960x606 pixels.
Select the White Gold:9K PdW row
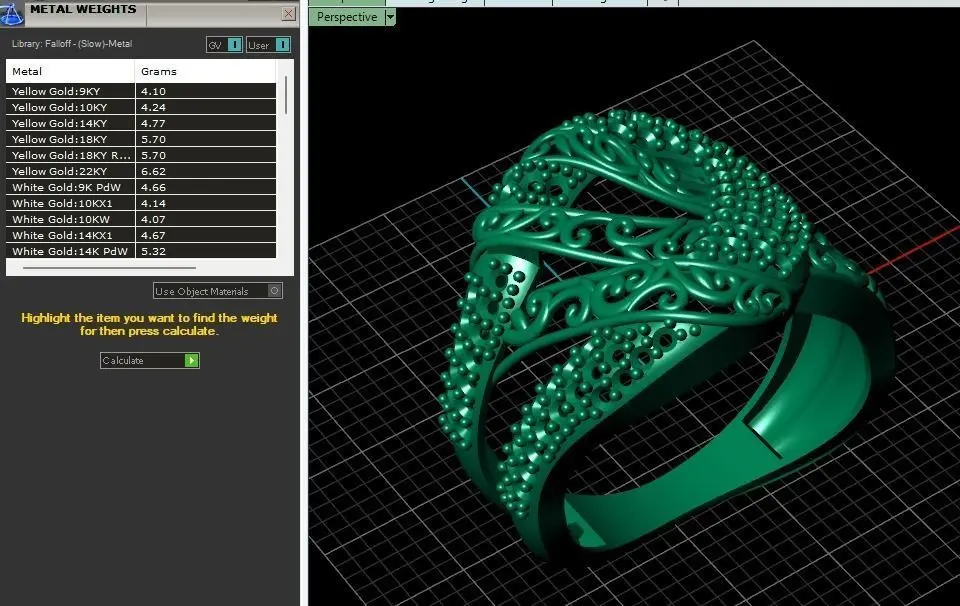(x=141, y=187)
